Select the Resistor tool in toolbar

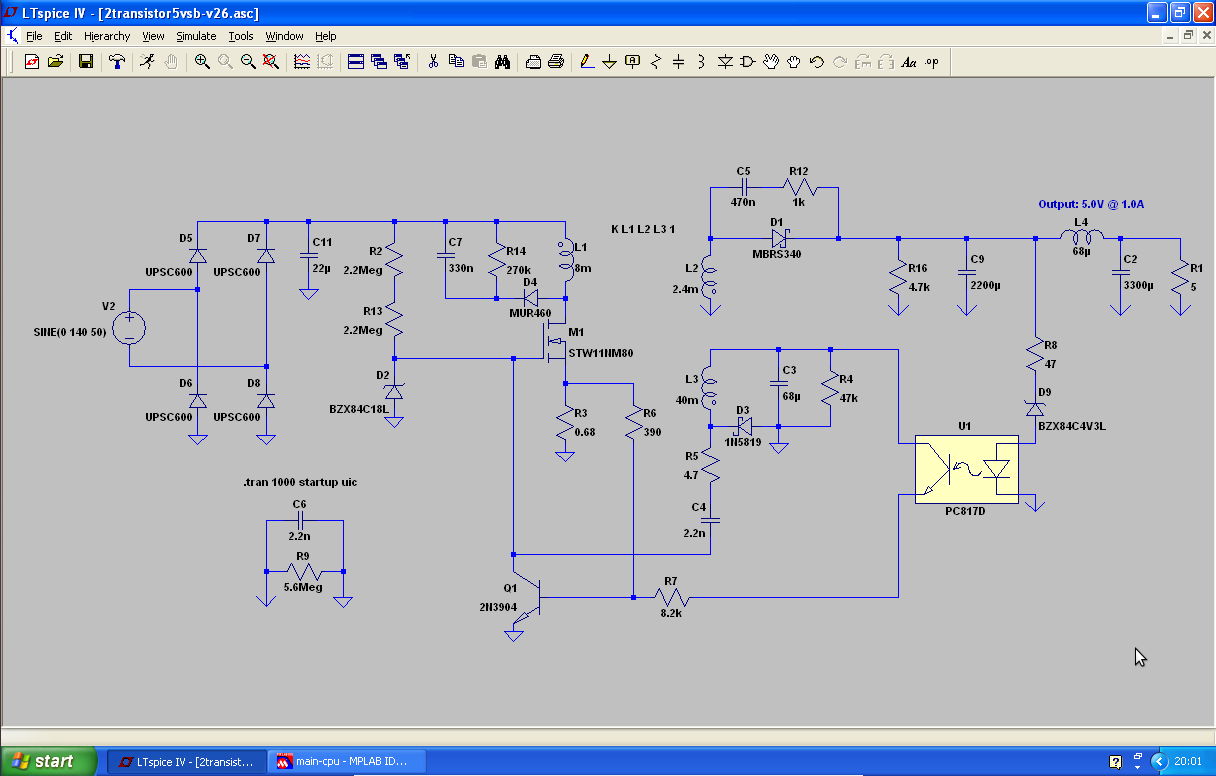(x=656, y=62)
